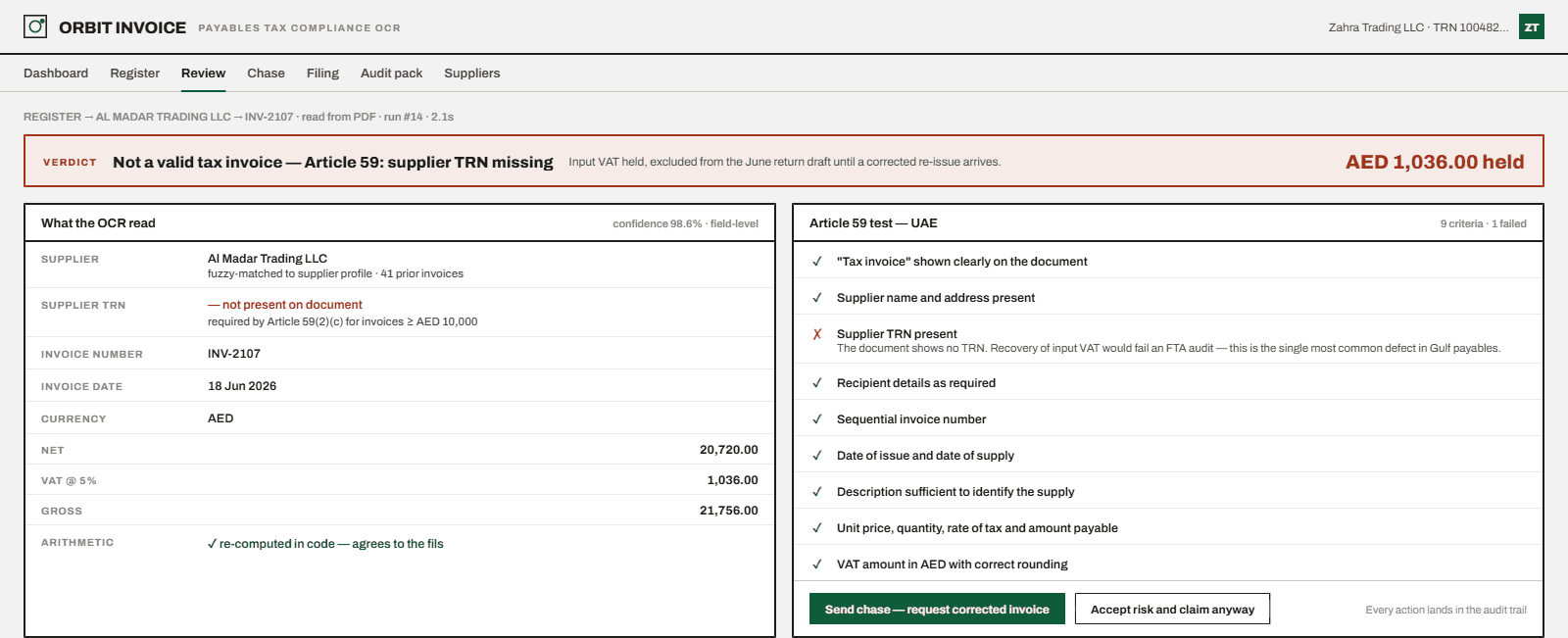Click the VAT amount 1,036.00

(x=733, y=480)
